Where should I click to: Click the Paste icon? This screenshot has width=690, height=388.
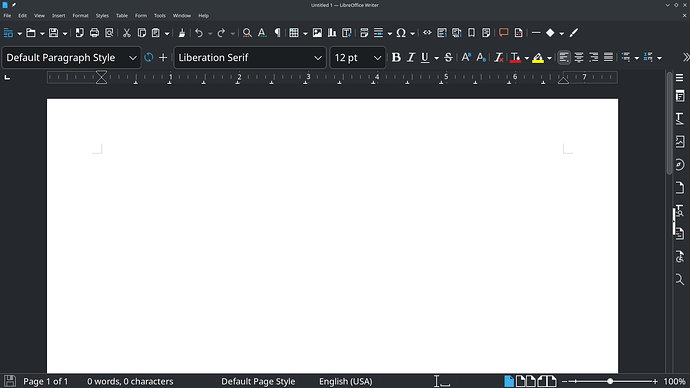pos(156,33)
